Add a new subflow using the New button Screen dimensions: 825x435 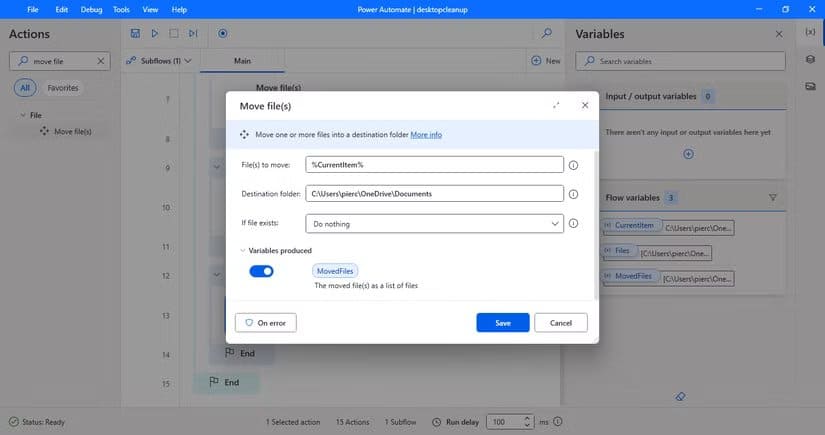point(546,60)
